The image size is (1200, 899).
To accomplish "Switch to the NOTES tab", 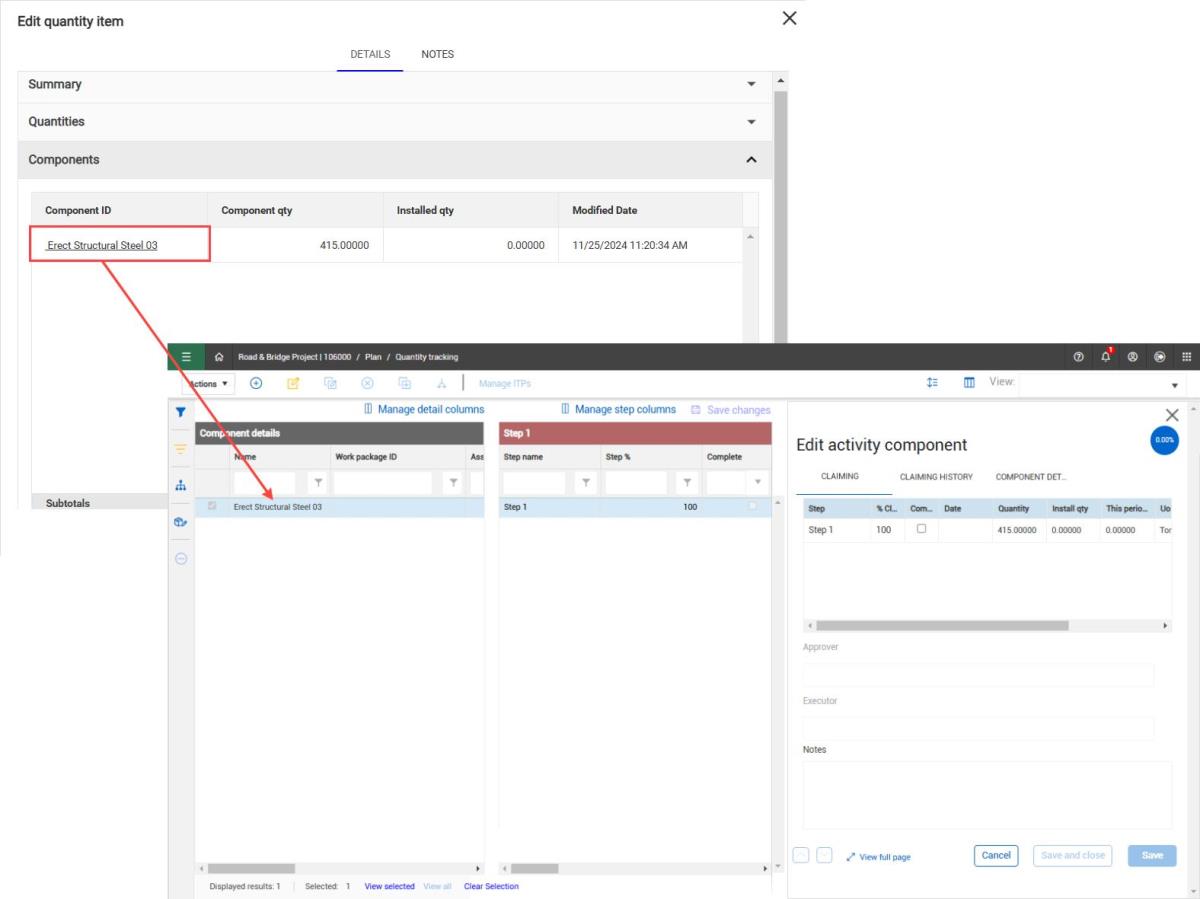I will 437,54.
